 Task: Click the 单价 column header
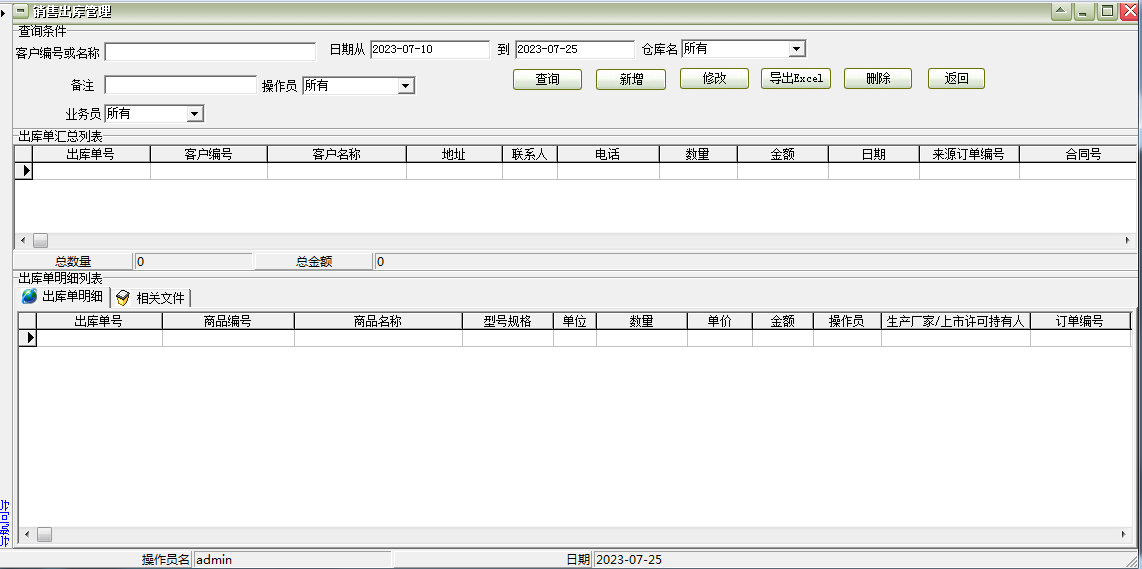(720, 321)
